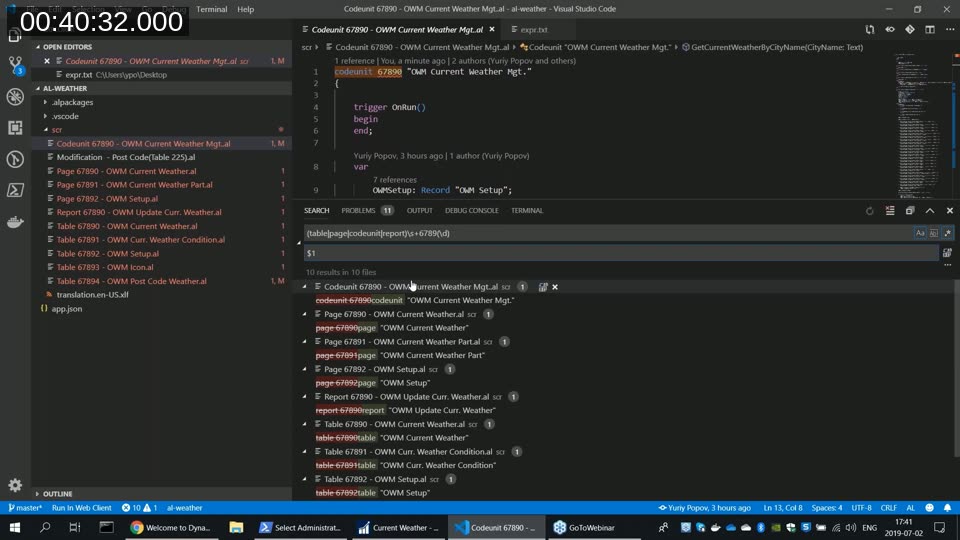The image size is (960, 540).
Task: Replace all in Codeunit 67890 result file
Action: 543,287
